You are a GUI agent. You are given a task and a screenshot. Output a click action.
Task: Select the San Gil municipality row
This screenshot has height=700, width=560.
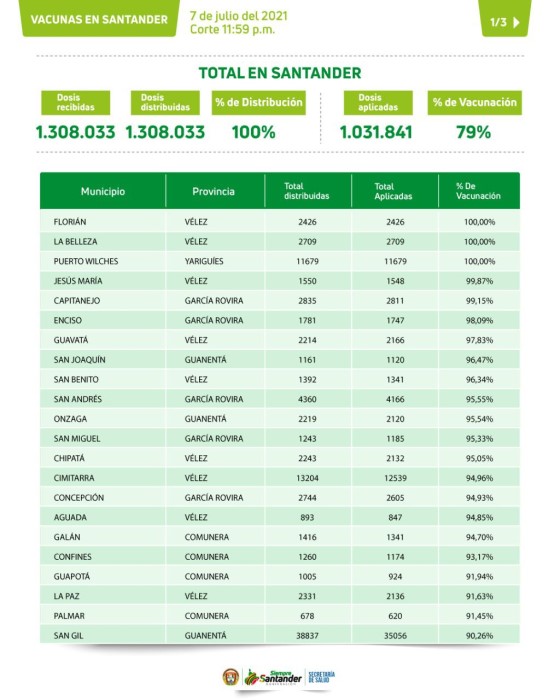(x=280, y=635)
